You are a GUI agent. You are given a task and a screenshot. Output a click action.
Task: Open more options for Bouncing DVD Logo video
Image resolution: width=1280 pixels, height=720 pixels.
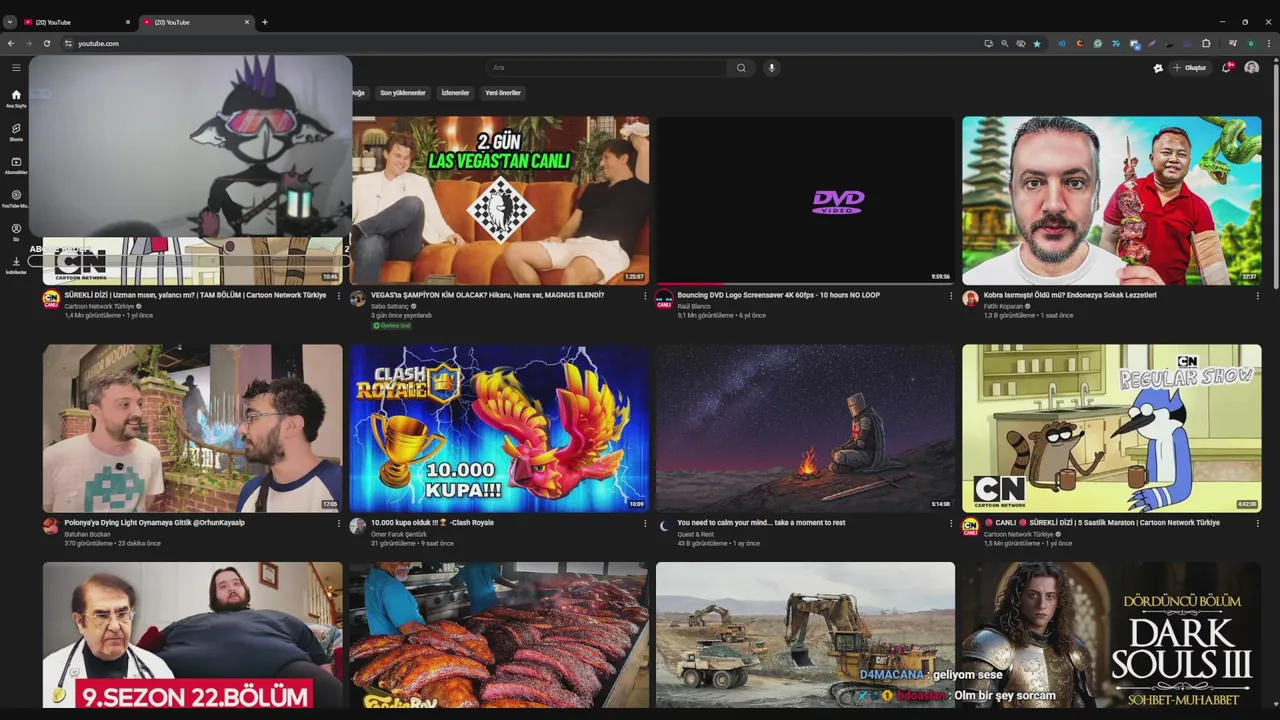point(951,296)
